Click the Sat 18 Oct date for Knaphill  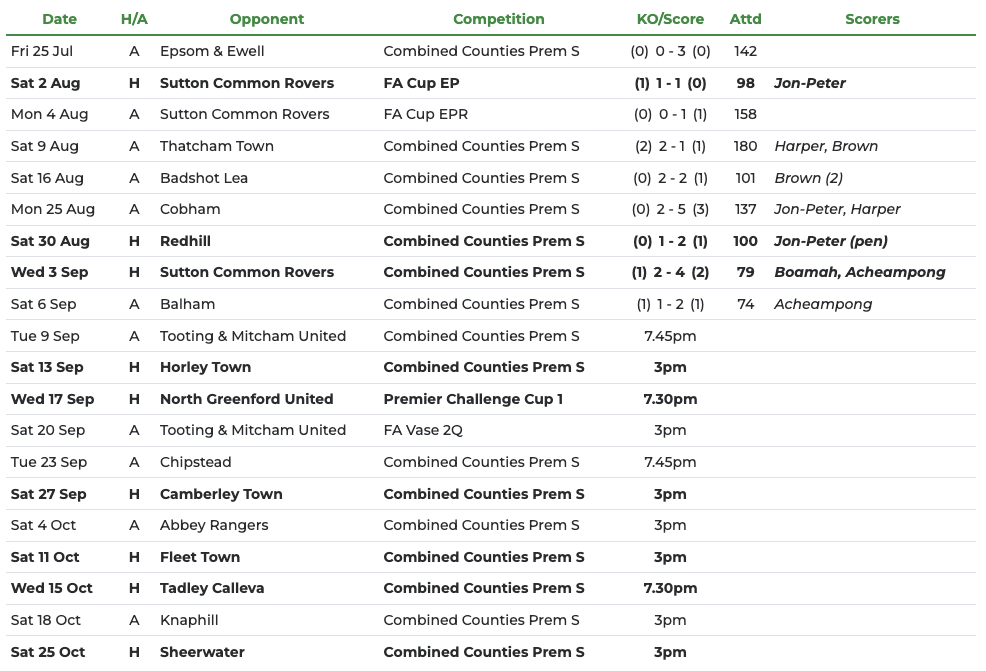click(46, 620)
